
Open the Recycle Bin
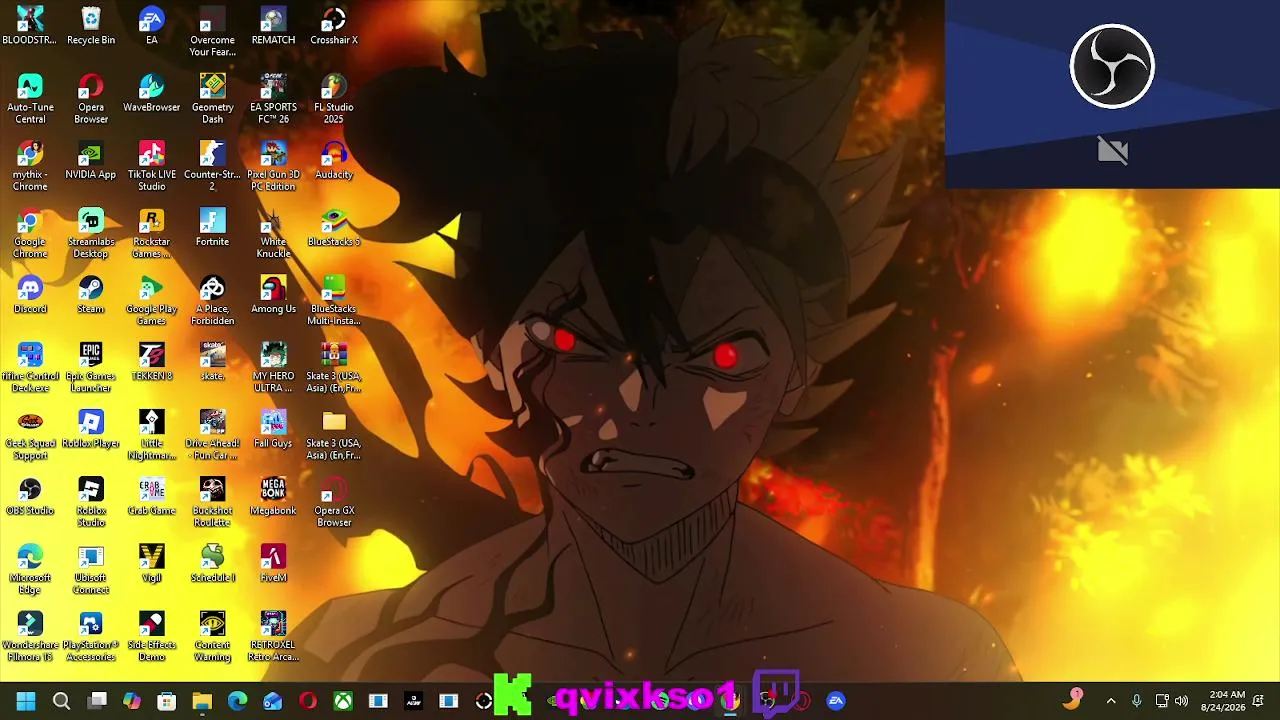coord(91,27)
